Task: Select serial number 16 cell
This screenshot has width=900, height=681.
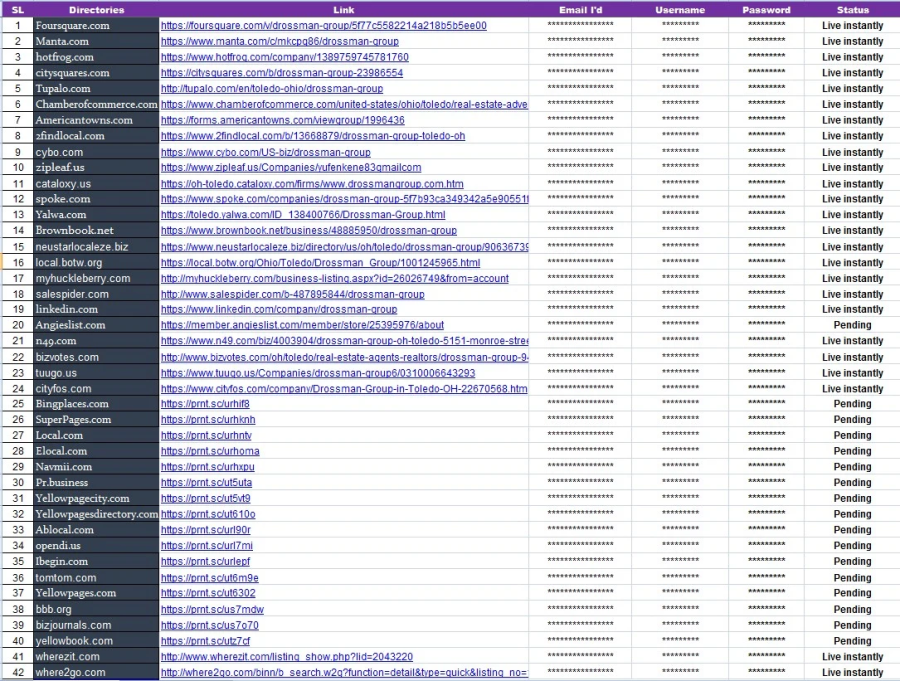Action: click(x=18, y=262)
